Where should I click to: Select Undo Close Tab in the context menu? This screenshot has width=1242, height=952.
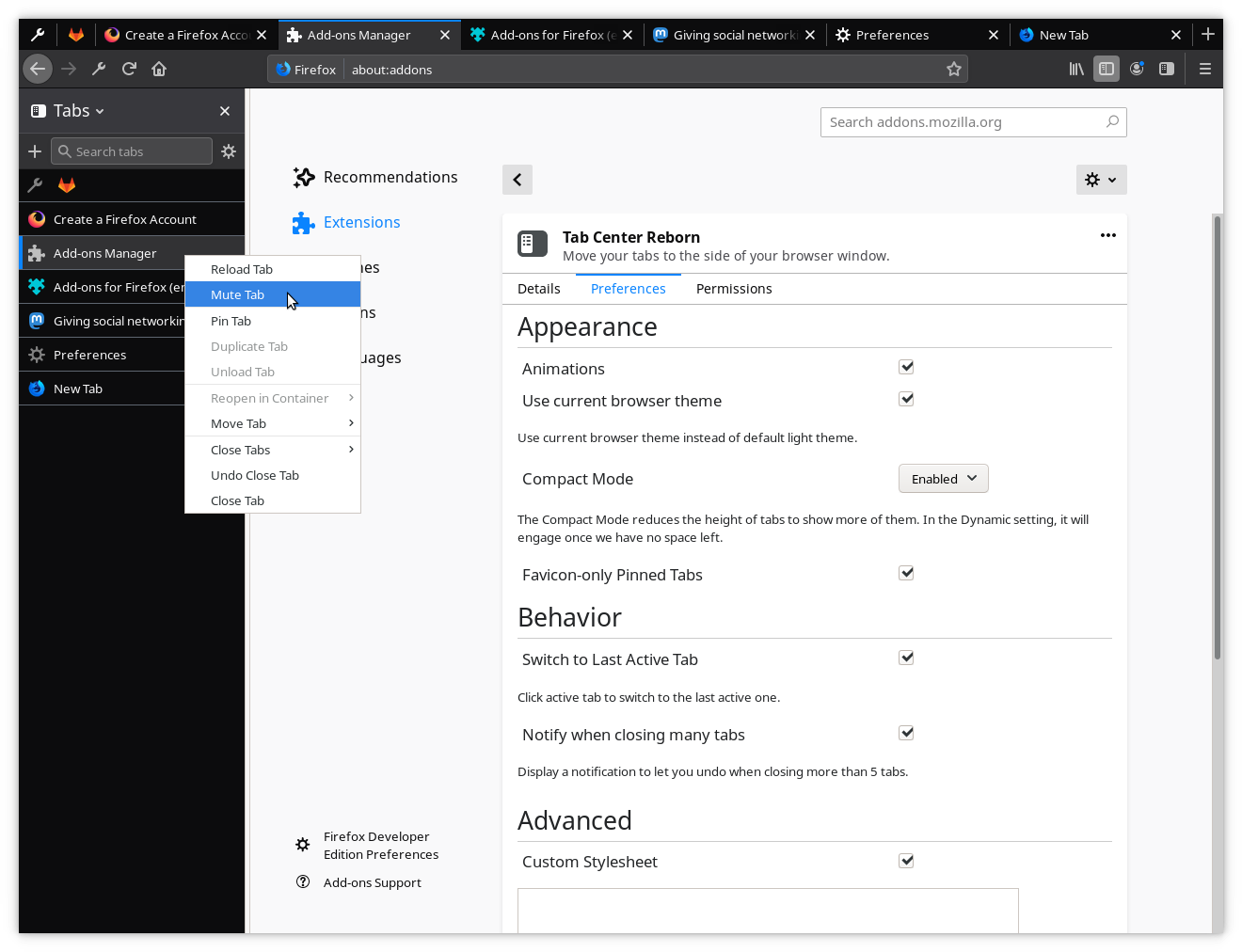273,475
